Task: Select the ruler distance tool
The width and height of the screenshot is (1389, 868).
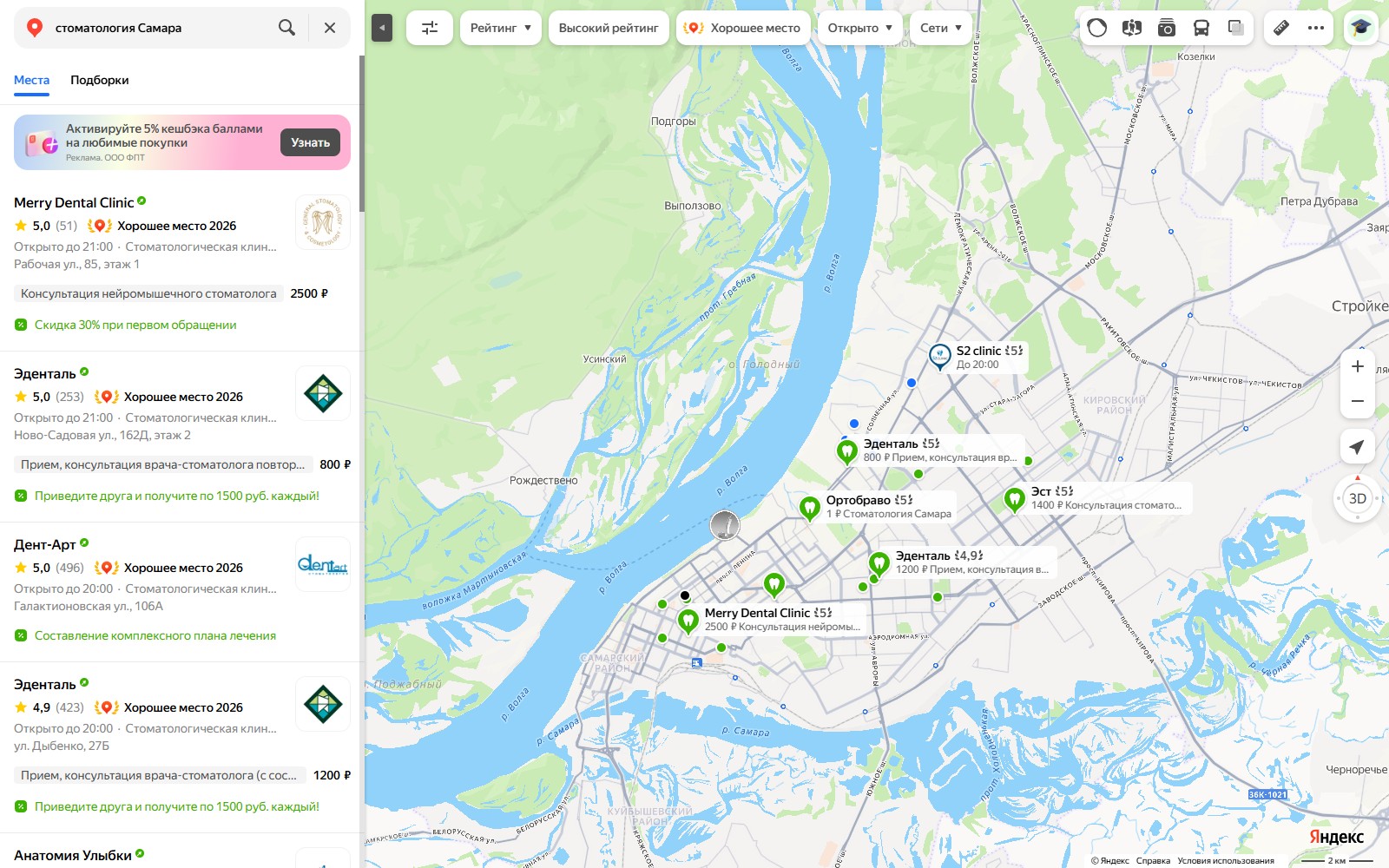Action: coord(1281,28)
